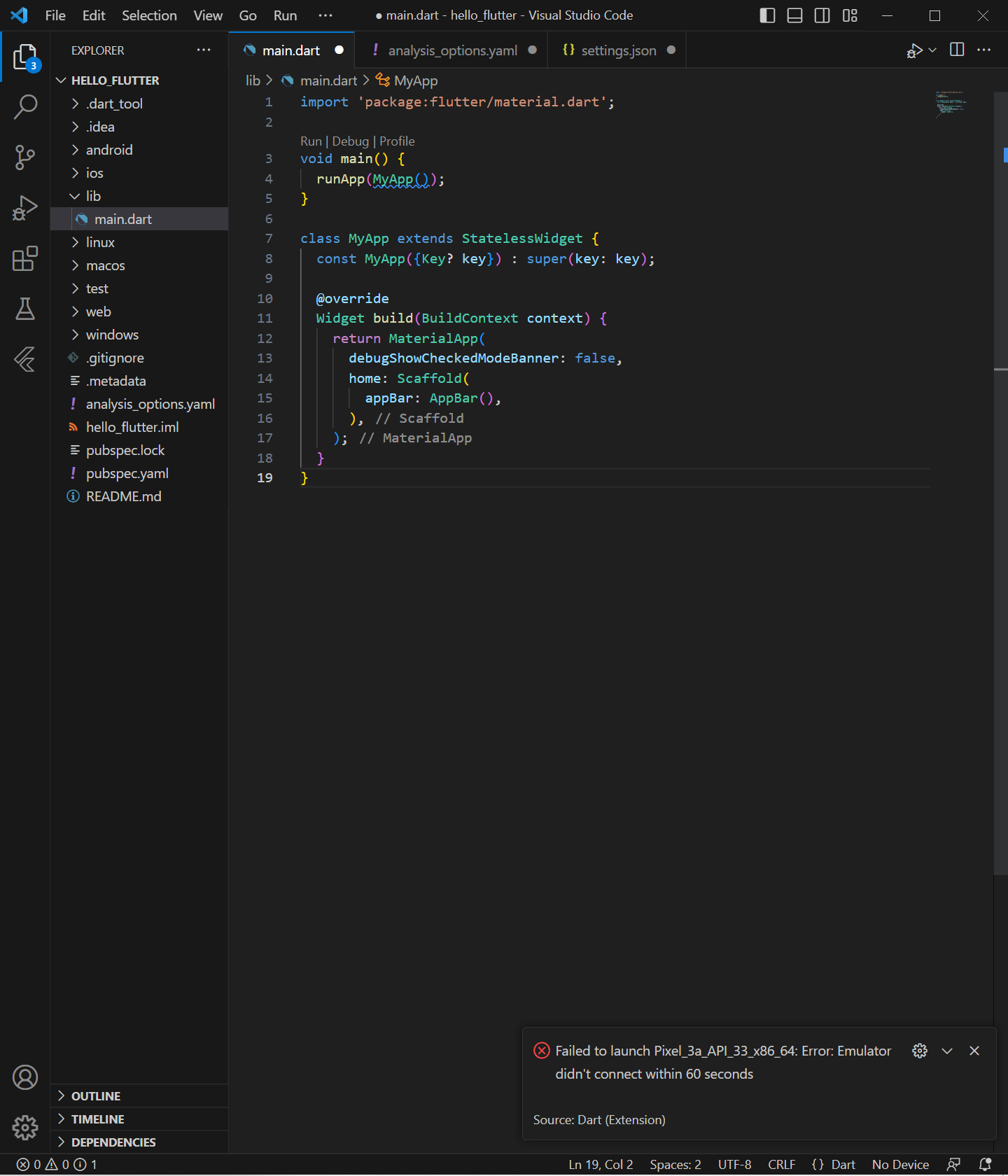The height and width of the screenshot is (1176, 1008).
Task: Click the UTF-8 encoding indicator
Action: click(x=734, y=1164)
